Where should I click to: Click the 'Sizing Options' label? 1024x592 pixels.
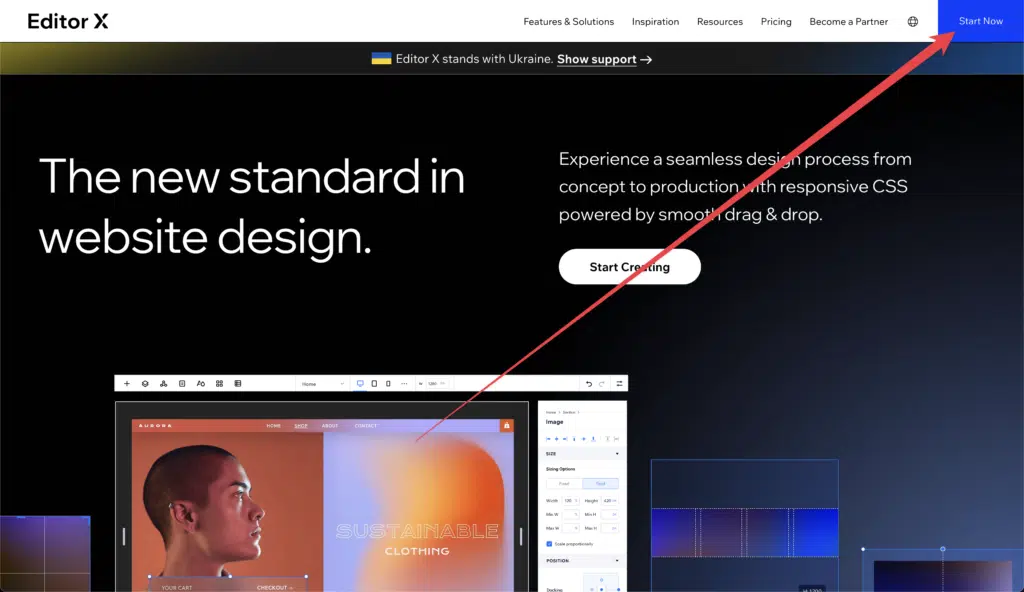click(x=560, y=469)
